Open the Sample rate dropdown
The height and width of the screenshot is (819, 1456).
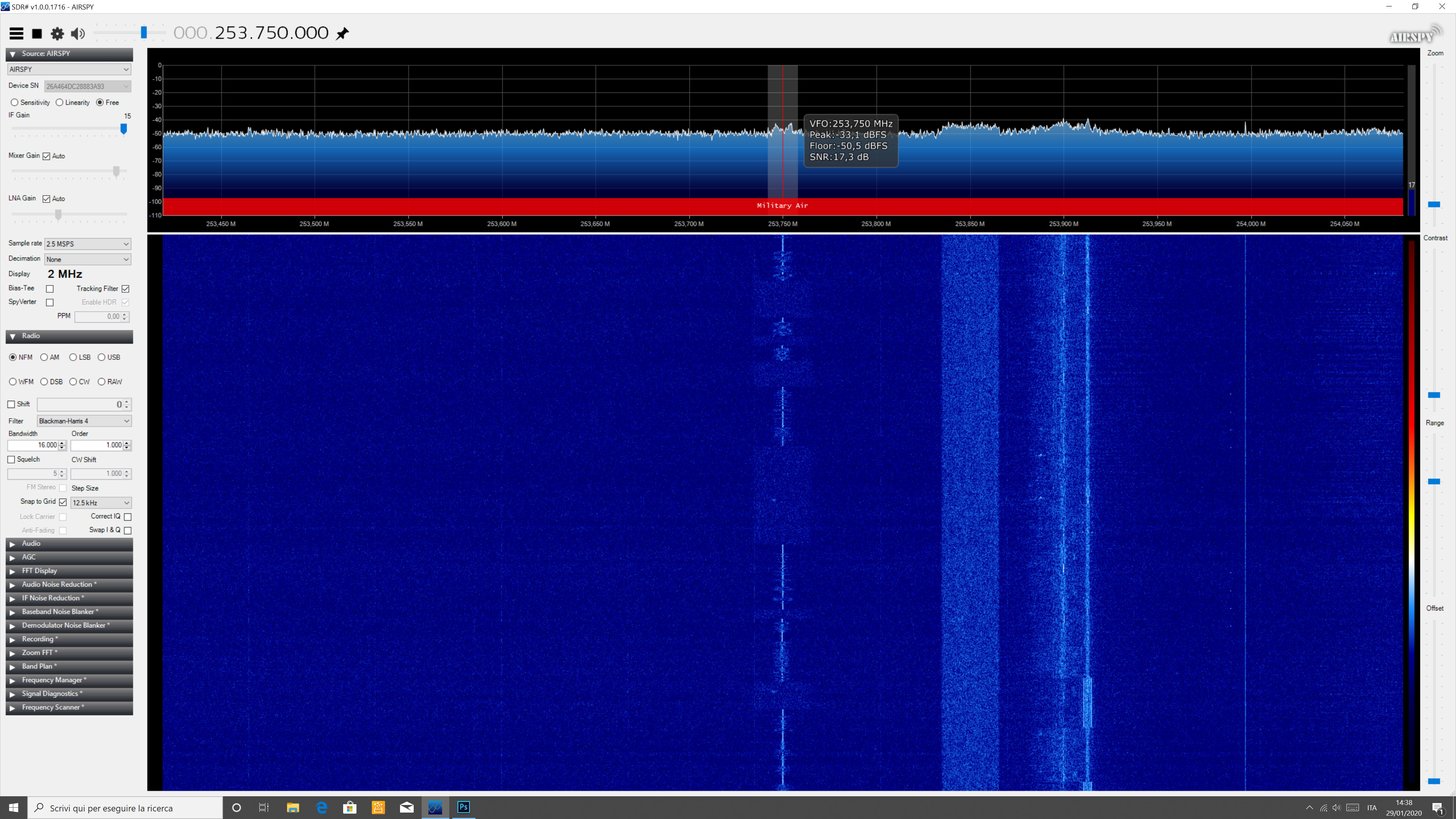(x=88, y=243)
